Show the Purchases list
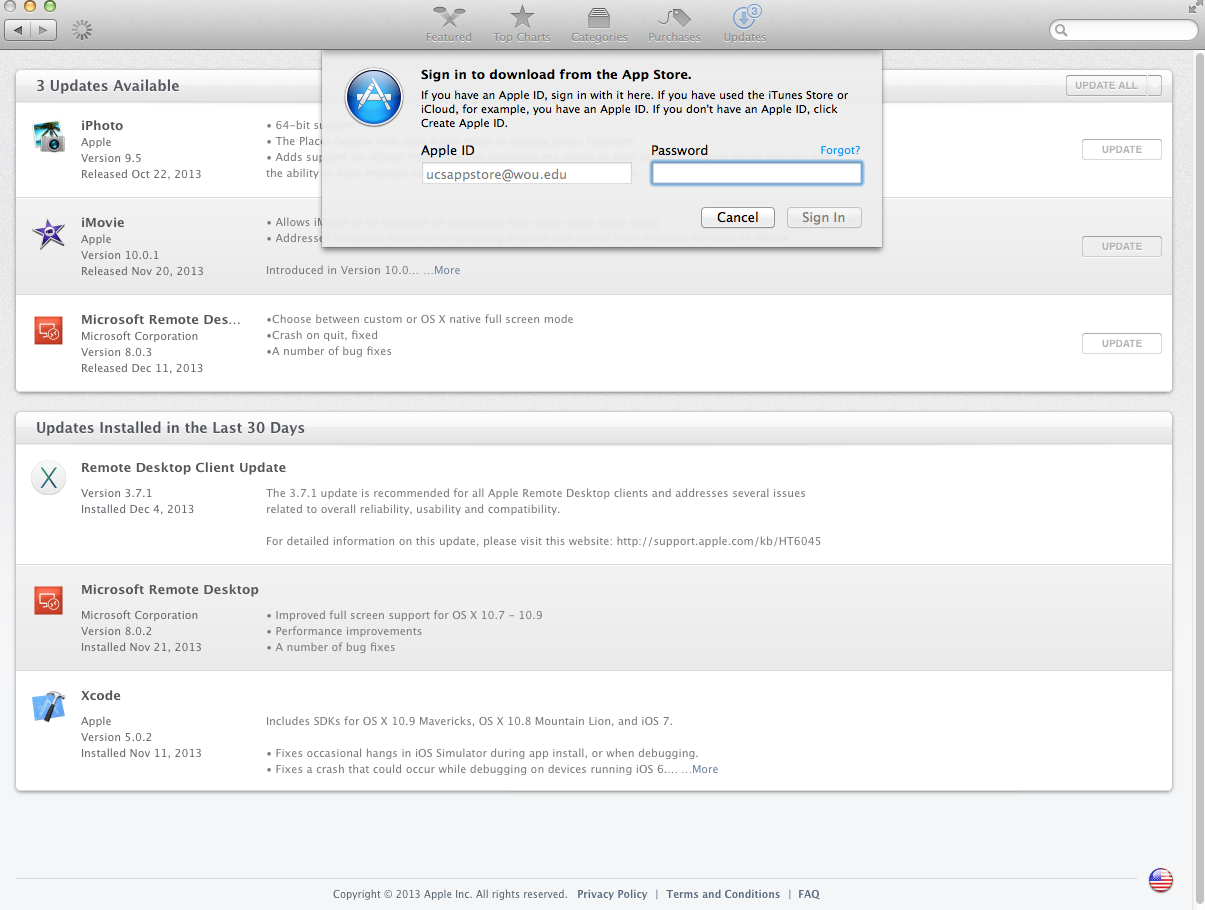The height and width of the screenshot is (910, 1205). (x=674, y=24)
